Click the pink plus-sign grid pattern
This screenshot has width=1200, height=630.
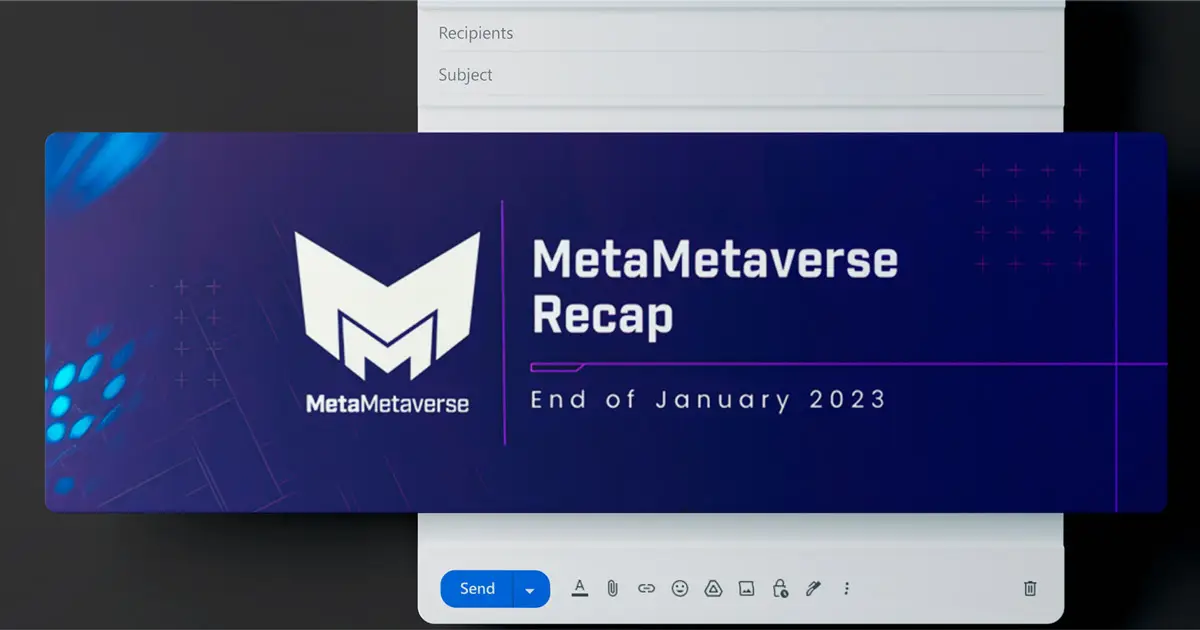click(x=1030, y=217)
